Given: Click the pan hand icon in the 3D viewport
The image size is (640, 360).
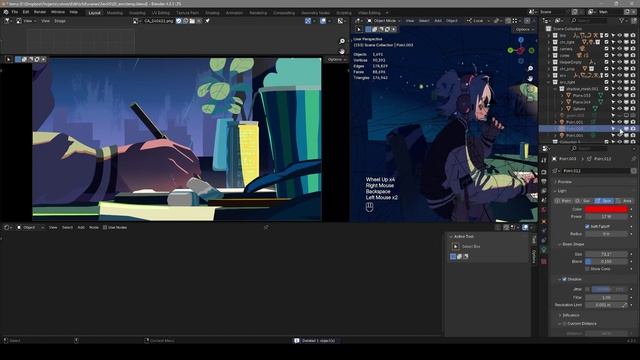Looking at the screenshot, I should tap(530, 78).
